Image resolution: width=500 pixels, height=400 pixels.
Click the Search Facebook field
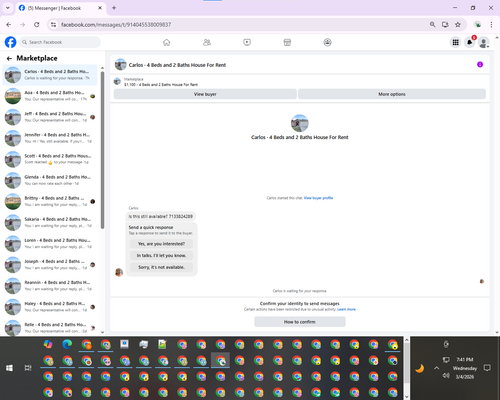(60, 42)
